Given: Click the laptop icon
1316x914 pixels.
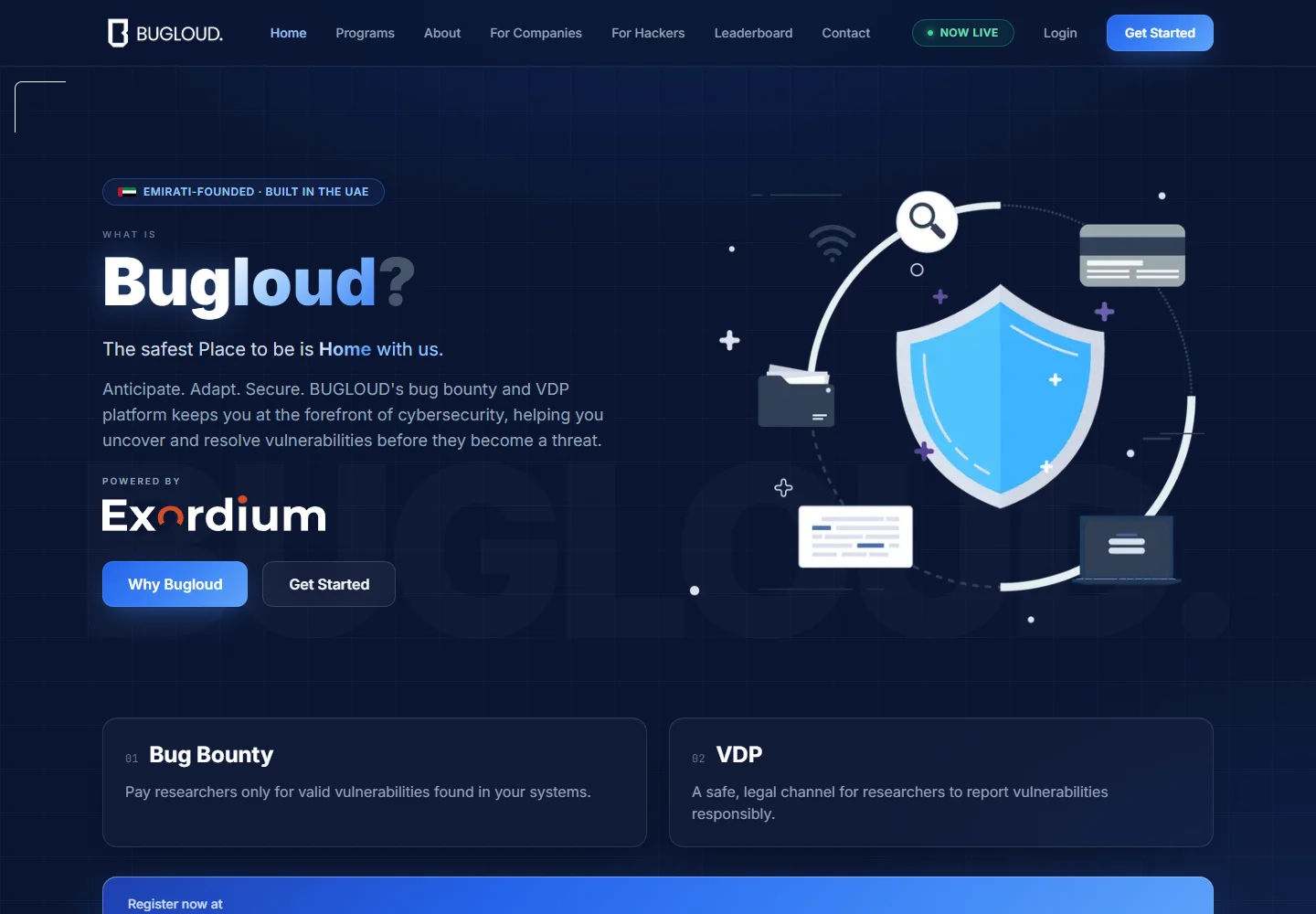Looking at the screenshot, I should 1127,548.
